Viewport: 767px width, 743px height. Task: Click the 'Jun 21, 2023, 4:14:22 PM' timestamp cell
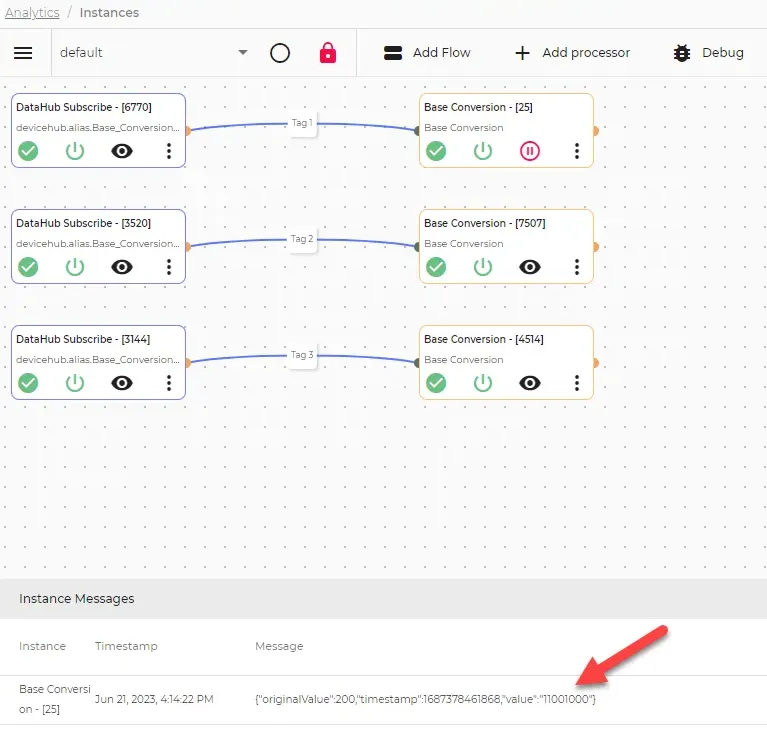pyautogui.click(x=154, y=699)
